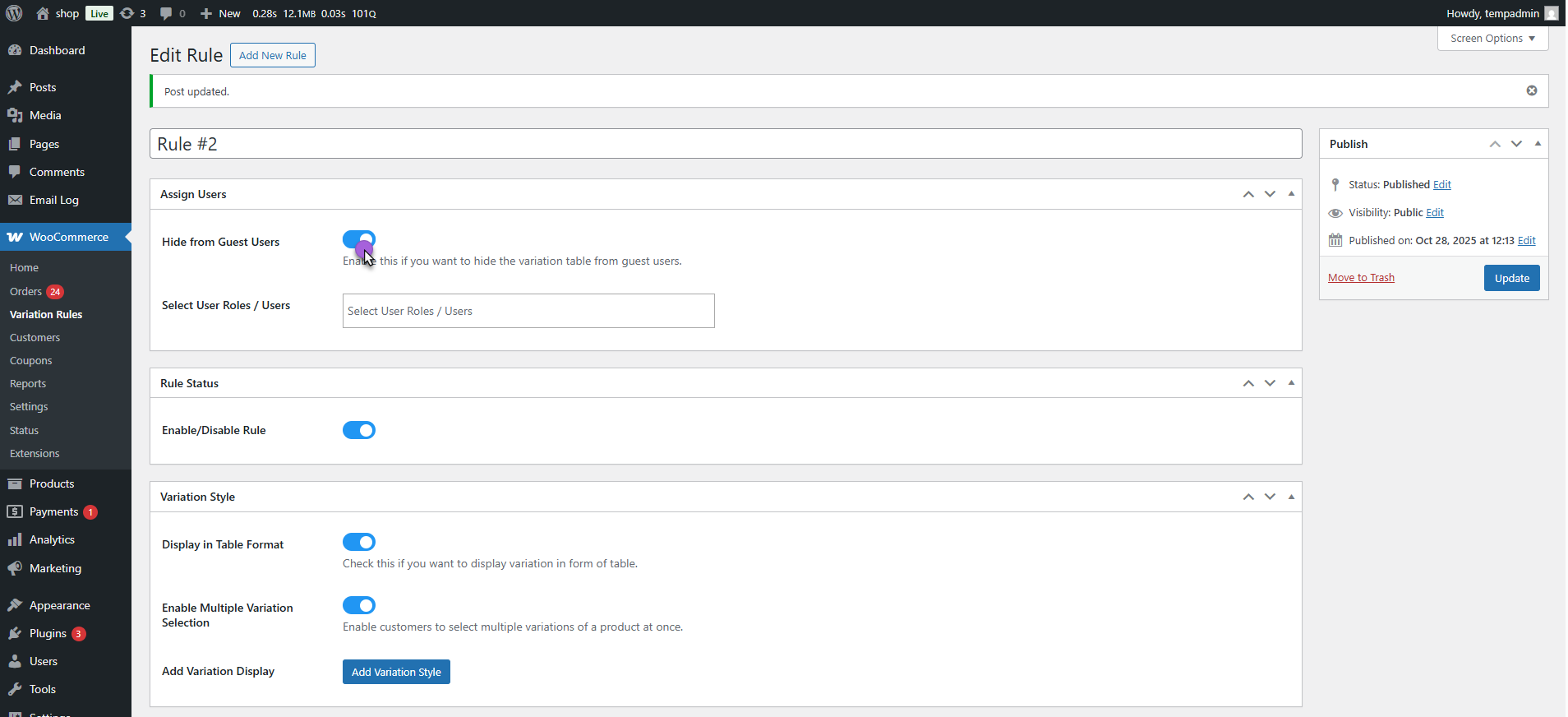Edit the Published status
The width and height of the screenshot is (1568, 717).
pyautogui.click(x=1442, y=185)
